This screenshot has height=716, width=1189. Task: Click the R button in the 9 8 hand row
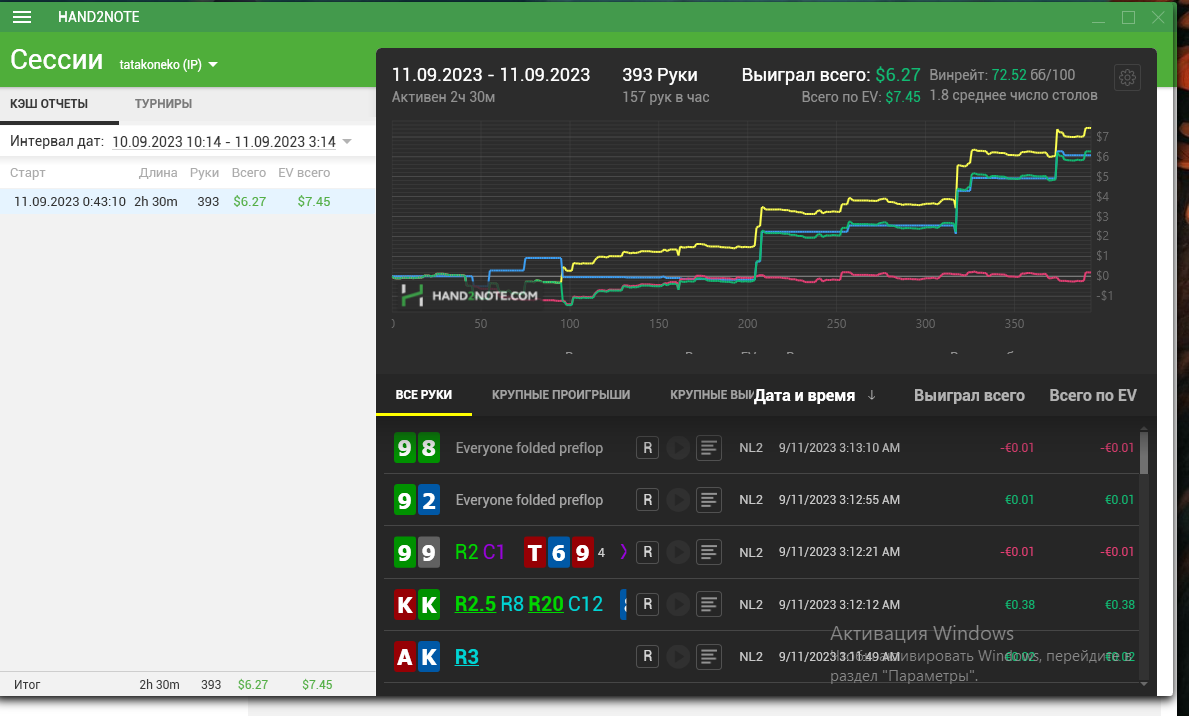(648, 448)
